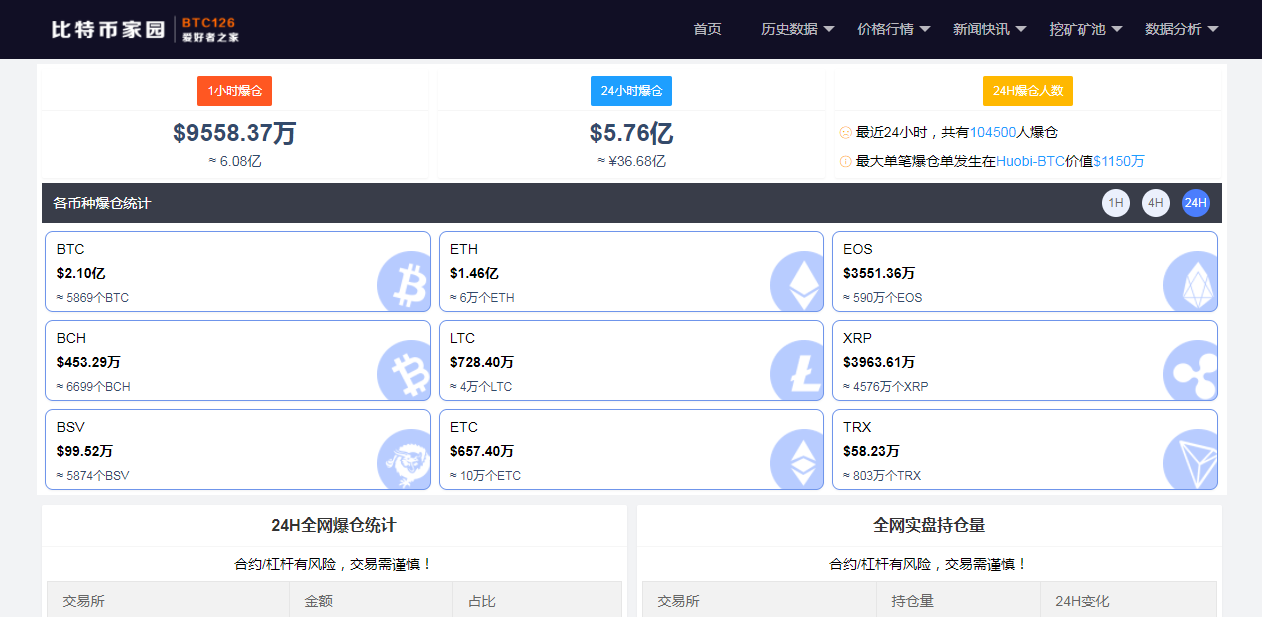Go to 首页 in the navigation bar
The width and height of the screenshot is (1262, 617).
tap(707, 29)
